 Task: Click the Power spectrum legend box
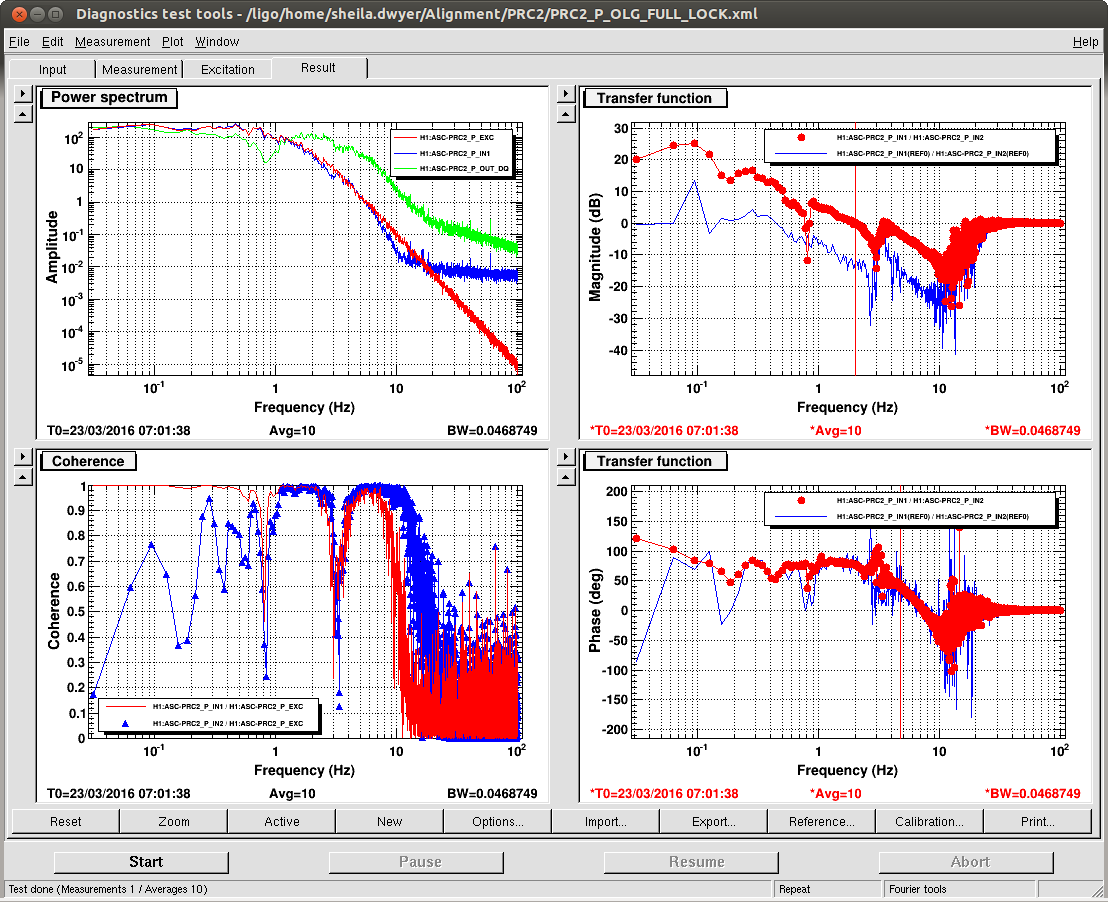click(452, 153)
